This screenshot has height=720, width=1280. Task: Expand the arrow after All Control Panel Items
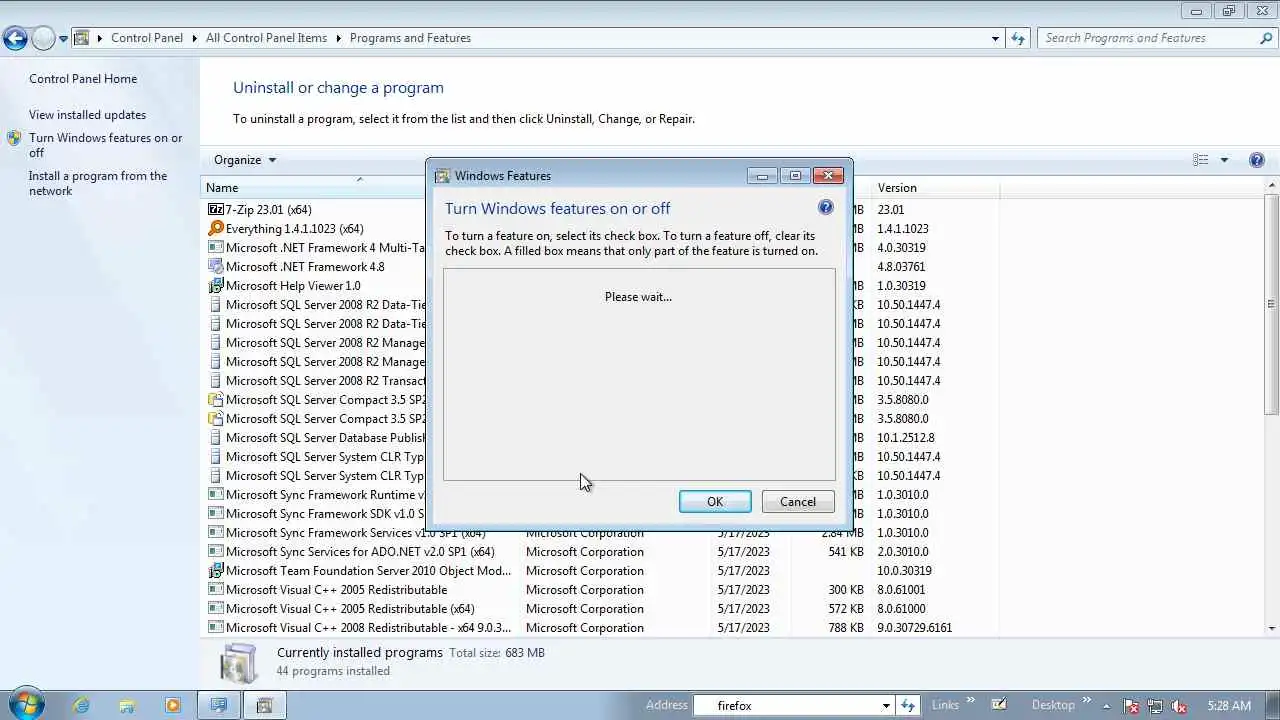tap(339, 38)
